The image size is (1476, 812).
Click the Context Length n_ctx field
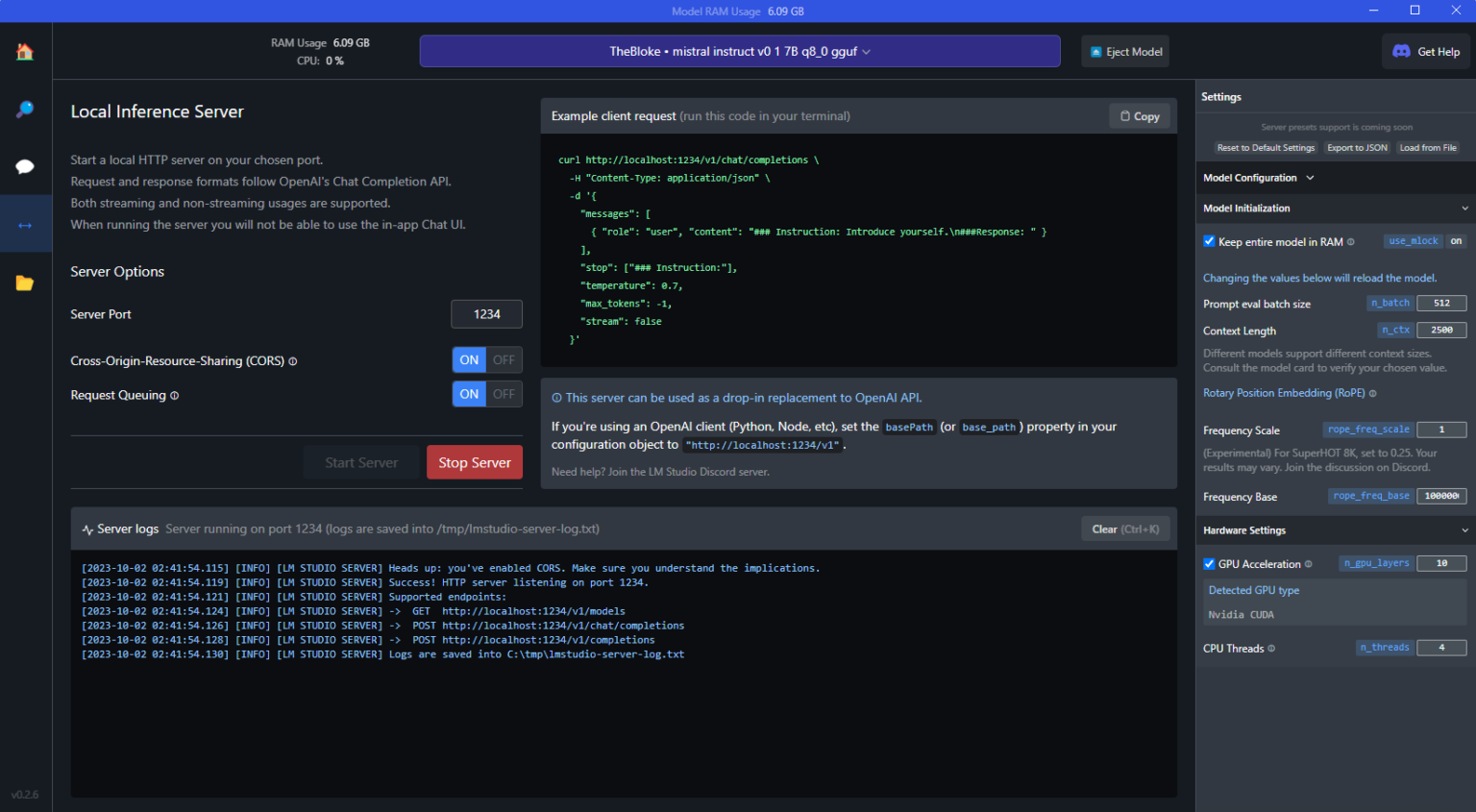(x=1441, y=330)
